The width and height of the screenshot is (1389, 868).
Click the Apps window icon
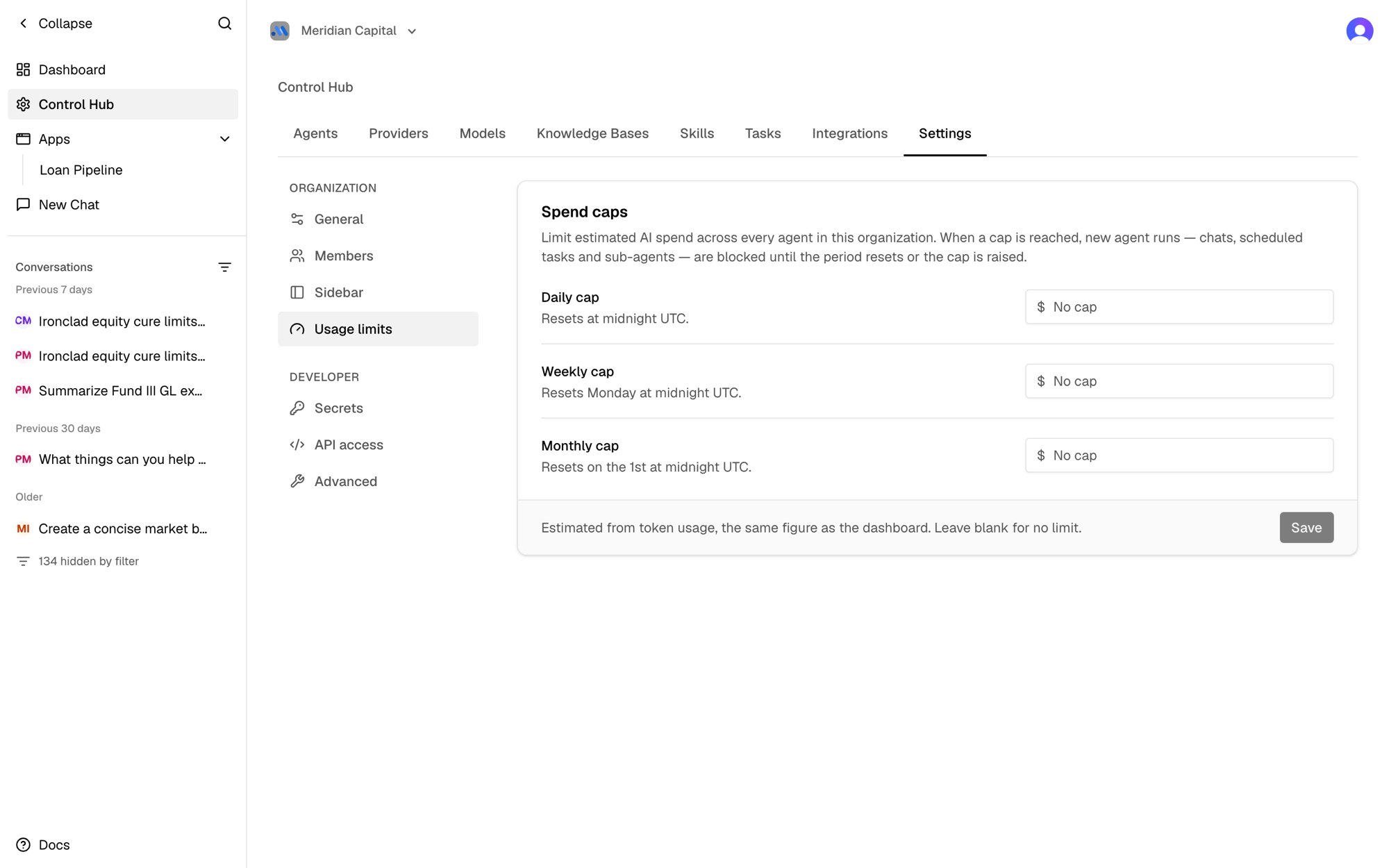pos(23,139)
